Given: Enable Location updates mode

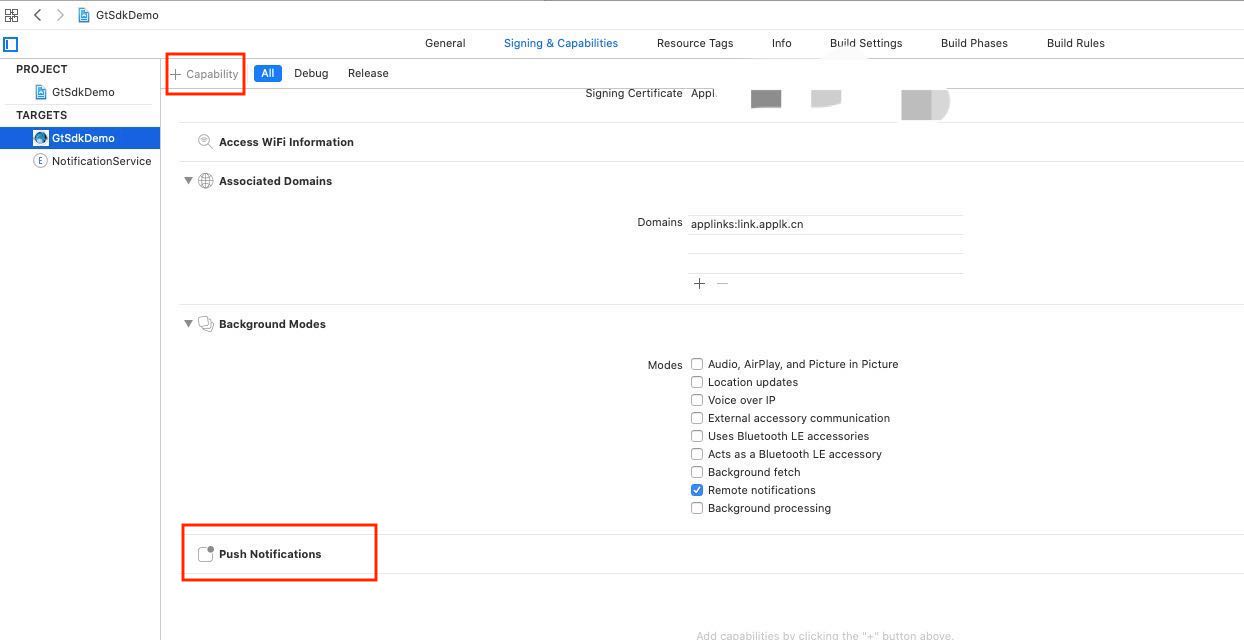Looking at the screenshot, I should [x=697, y=382].
